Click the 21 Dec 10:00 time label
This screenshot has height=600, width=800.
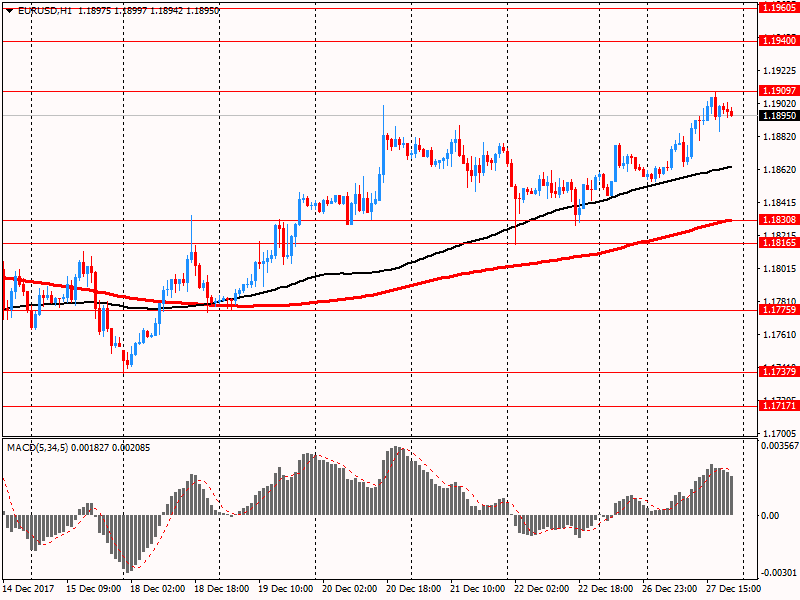tap(478, 588)
